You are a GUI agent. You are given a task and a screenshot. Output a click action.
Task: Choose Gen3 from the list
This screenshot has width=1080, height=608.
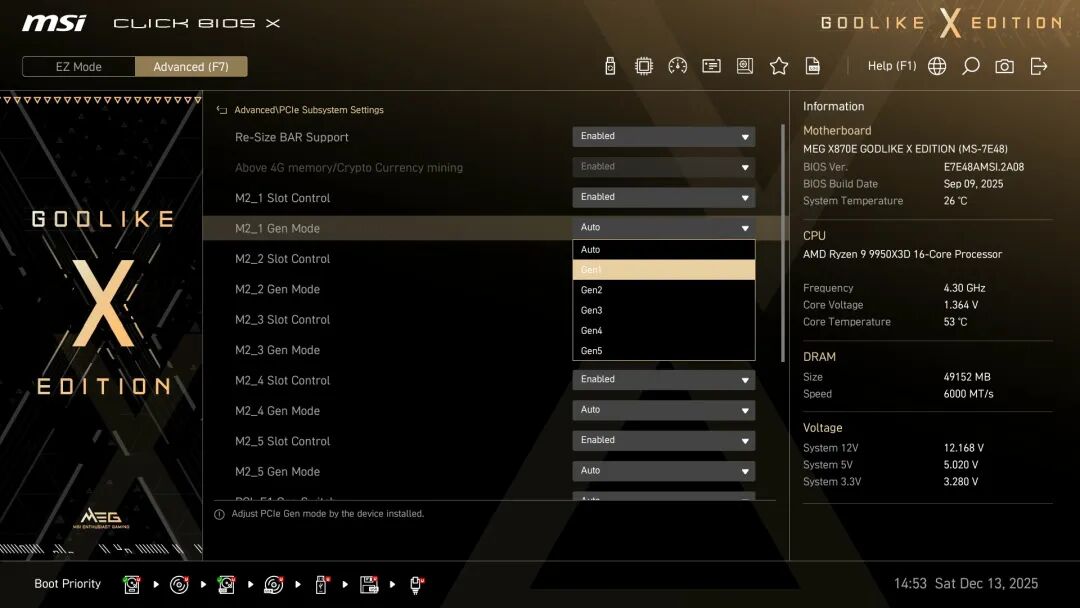tap(663, 311)
